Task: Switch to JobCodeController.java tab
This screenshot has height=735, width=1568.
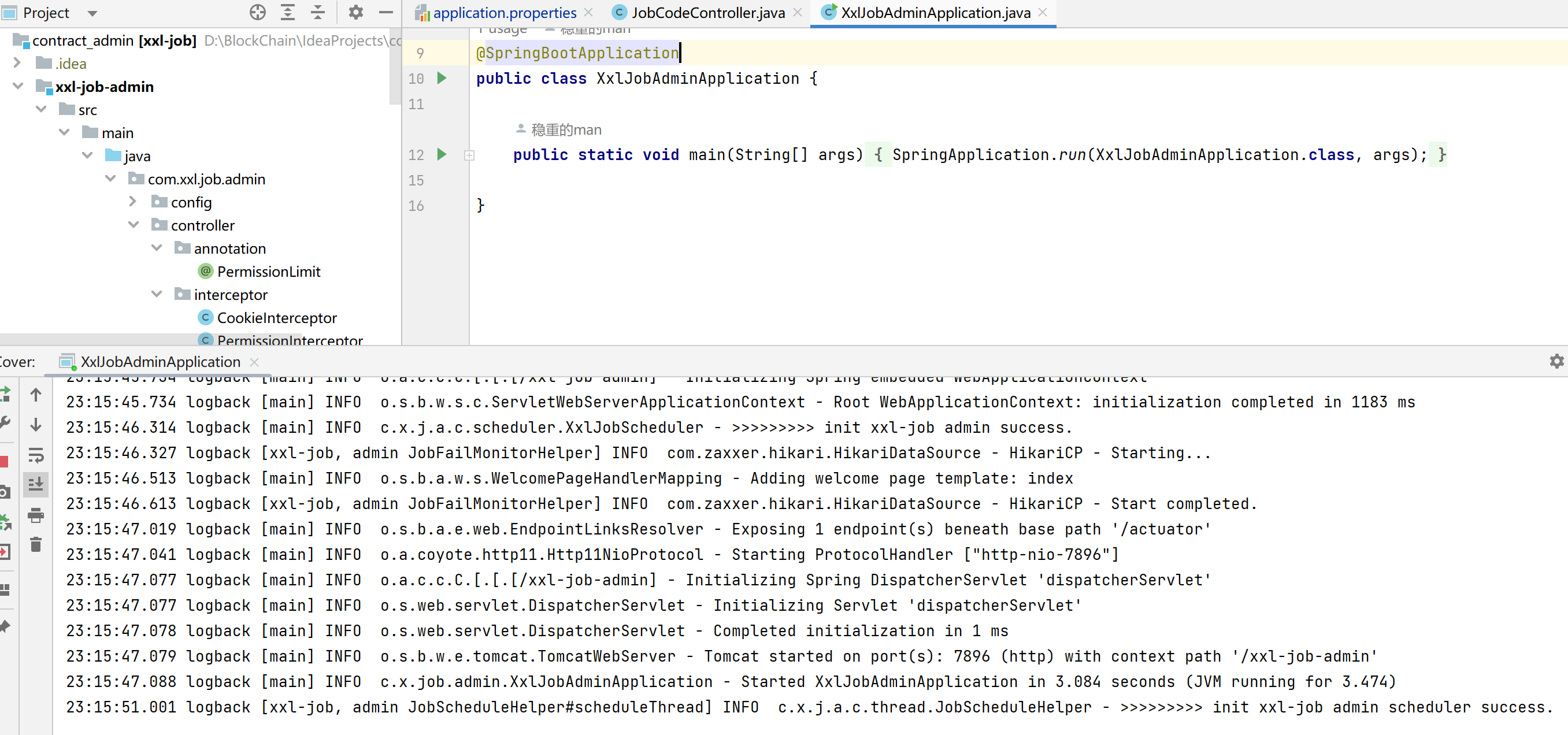Action: point(707,13)
